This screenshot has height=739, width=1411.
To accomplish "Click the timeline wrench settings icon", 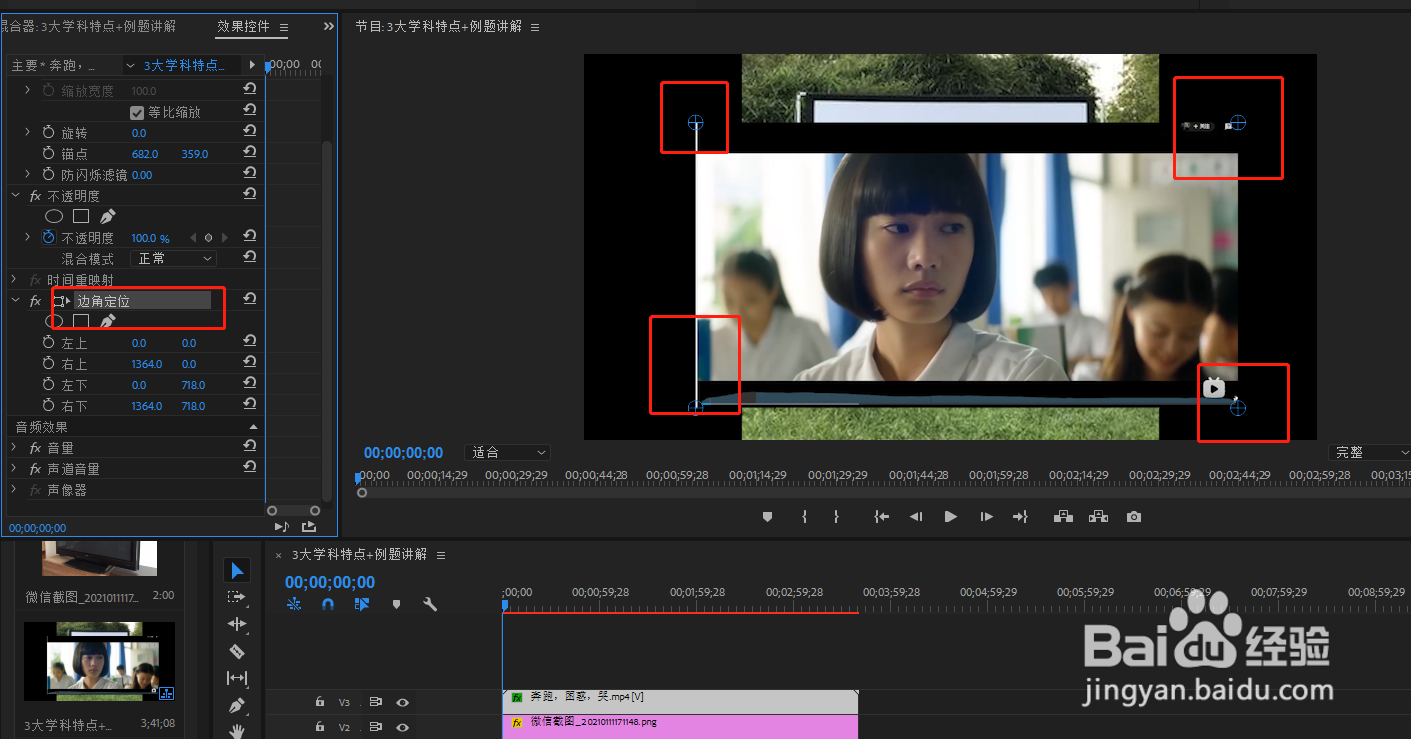I will point(430,604).
